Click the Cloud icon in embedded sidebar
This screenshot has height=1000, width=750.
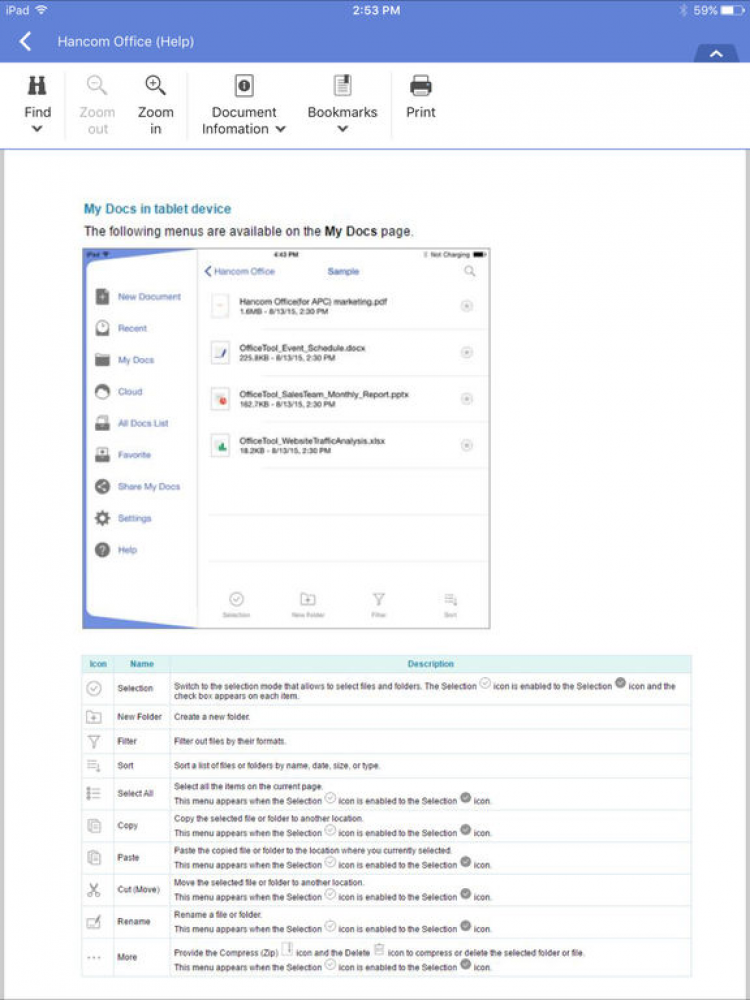point(102,392)
